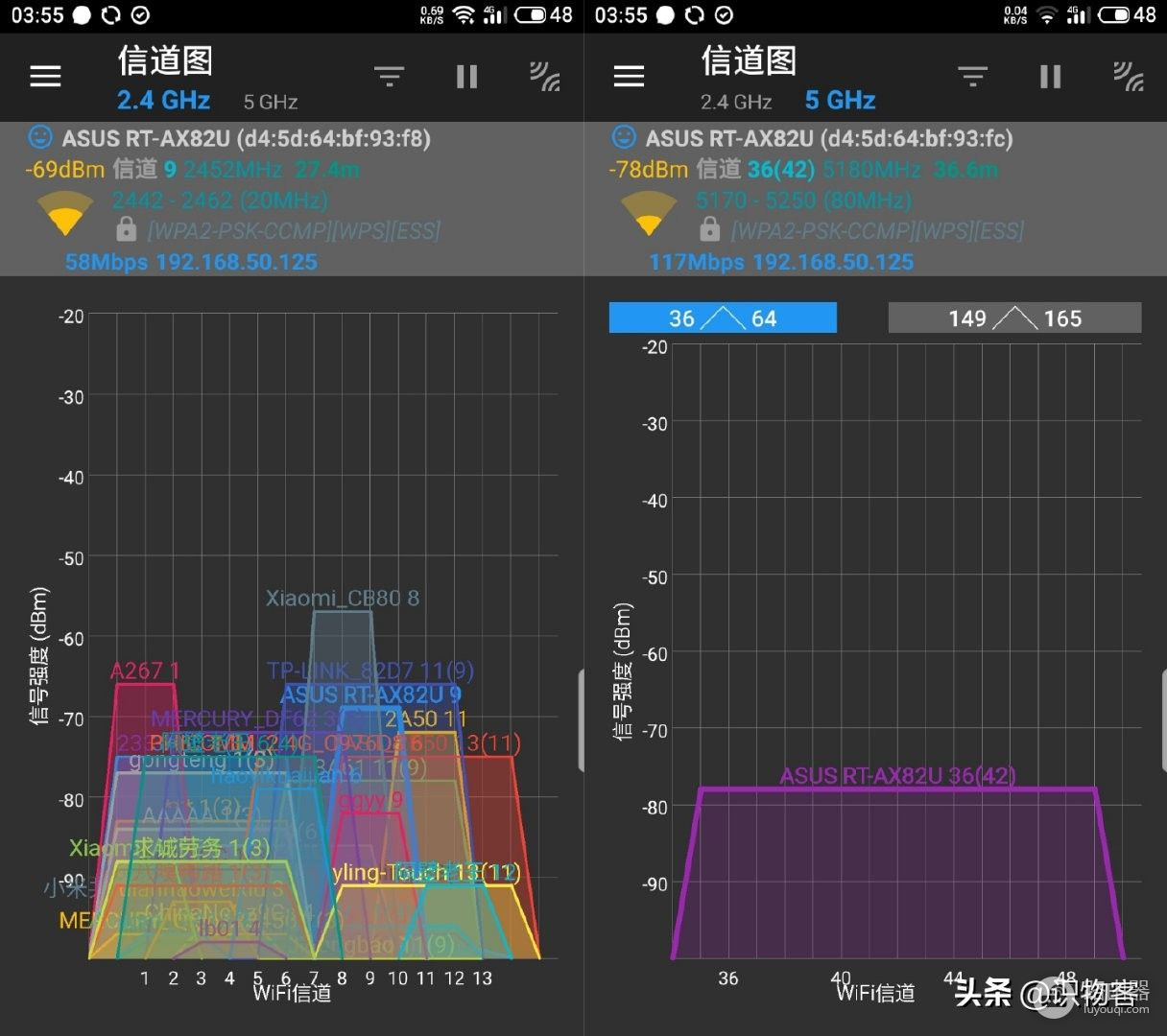Image resolution: width=1167 pixels, height=1036 pixels.
Task: Tap the Xiaomi_CB80 label in the channel graph
Action: (x=341, y=597)
